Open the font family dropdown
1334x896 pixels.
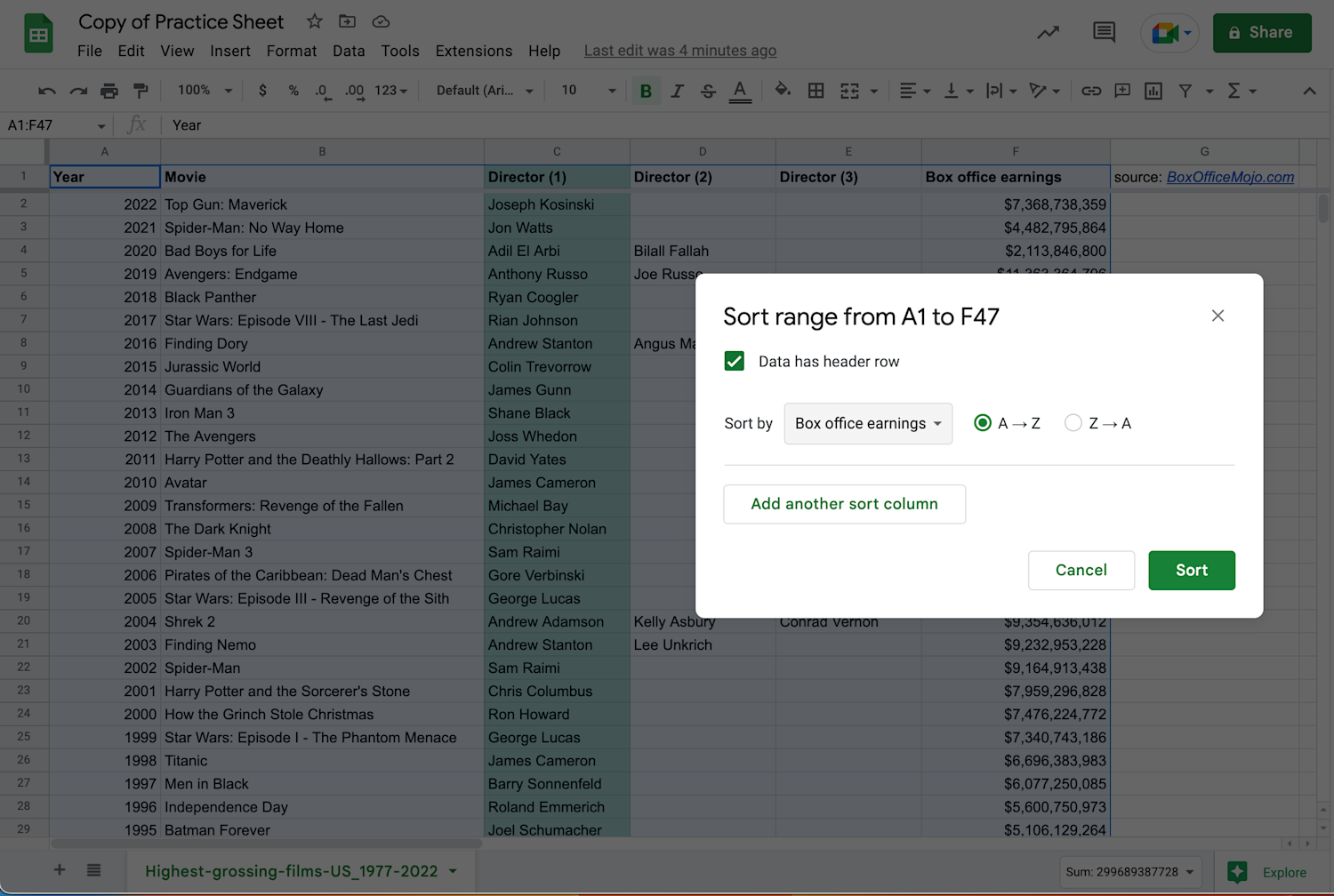click(x=485, y=91)
